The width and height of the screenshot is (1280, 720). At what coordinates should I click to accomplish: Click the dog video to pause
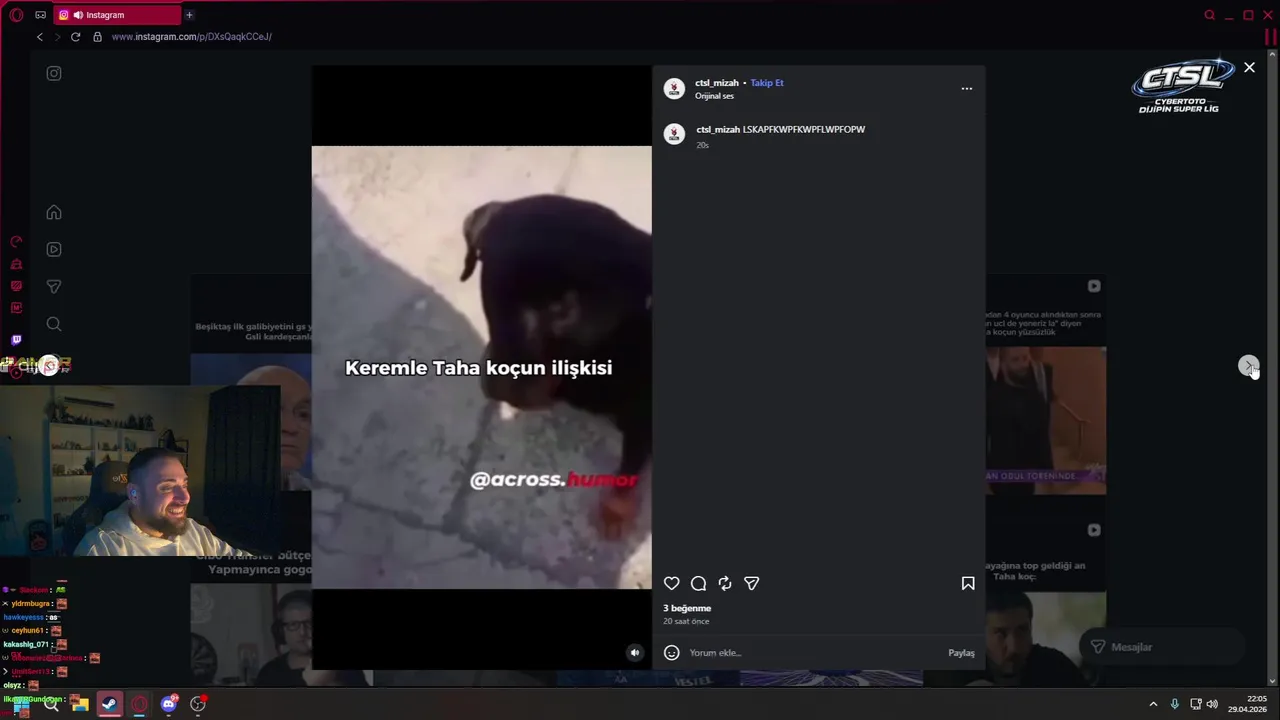tap(481, 367)
